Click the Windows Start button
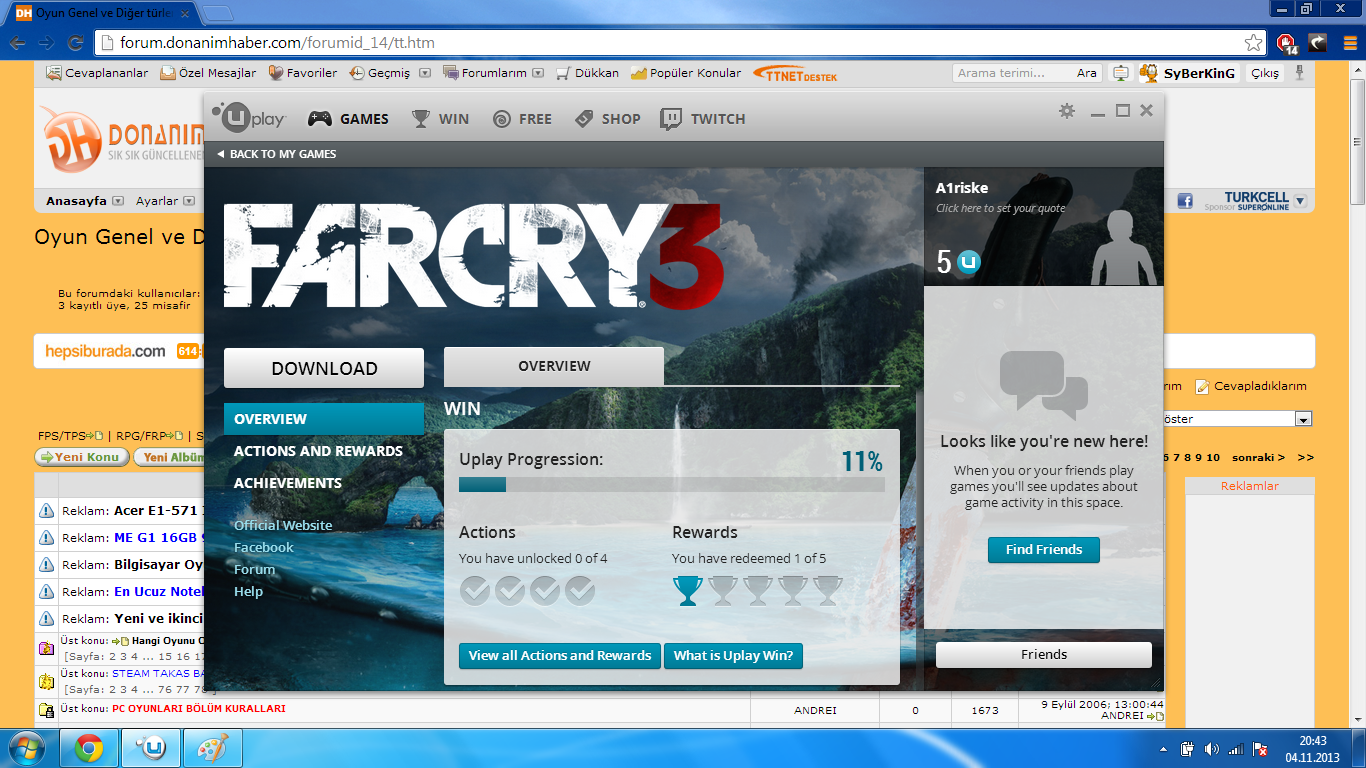The height and width of the screenshot is (768, 1366). 27,748
